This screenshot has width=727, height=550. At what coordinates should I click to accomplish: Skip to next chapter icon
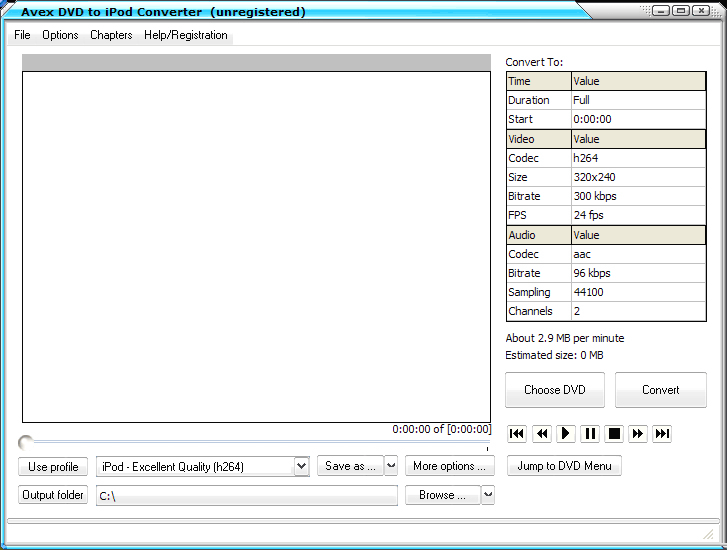pyautogui.click(x=662, y=433)
